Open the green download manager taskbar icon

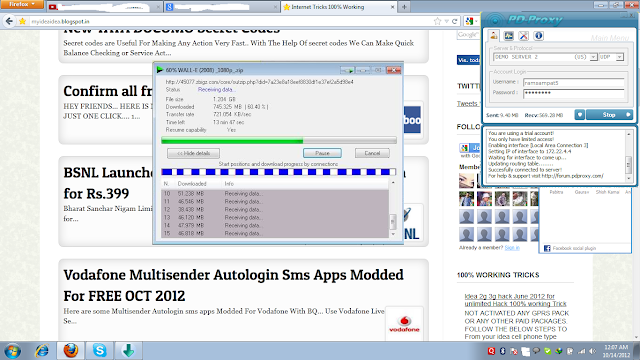128,351
